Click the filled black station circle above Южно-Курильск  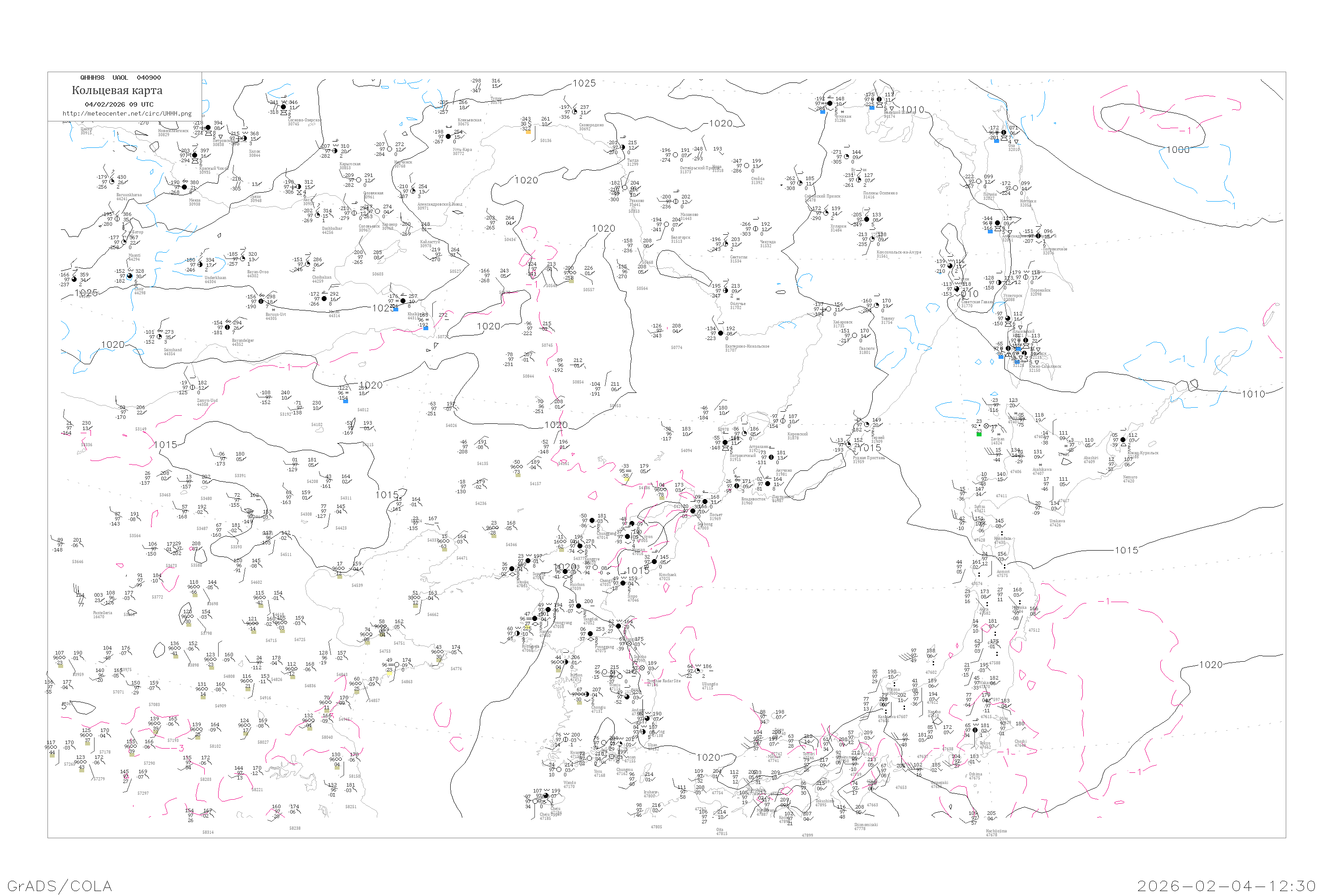click(1123, 440)
